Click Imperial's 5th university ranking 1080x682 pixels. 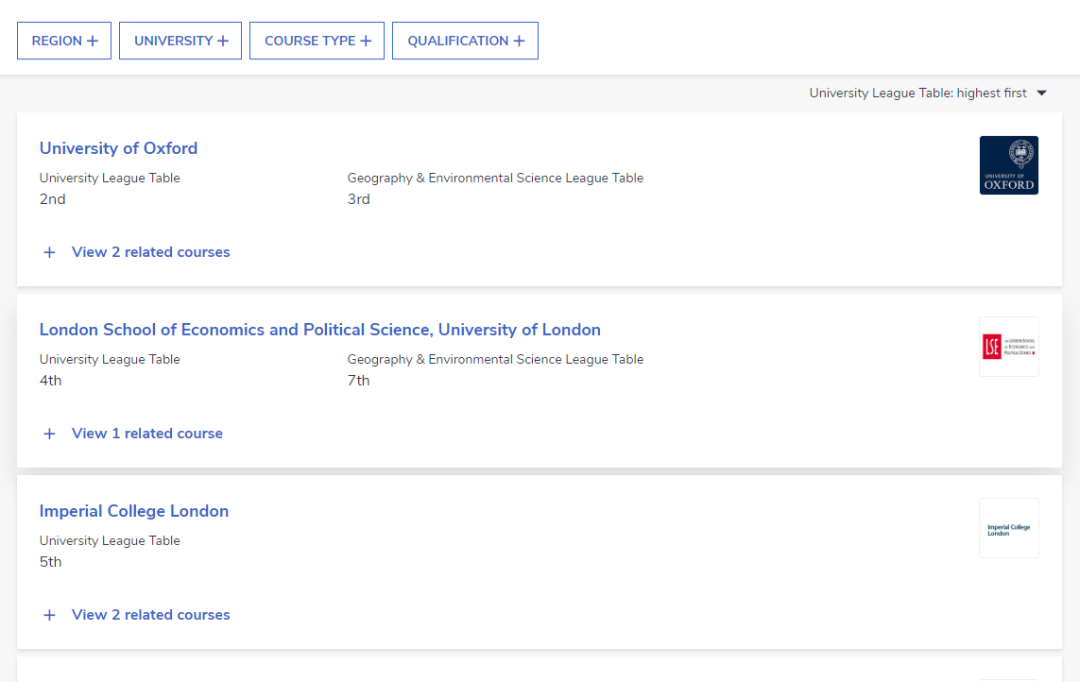[50, 561]
